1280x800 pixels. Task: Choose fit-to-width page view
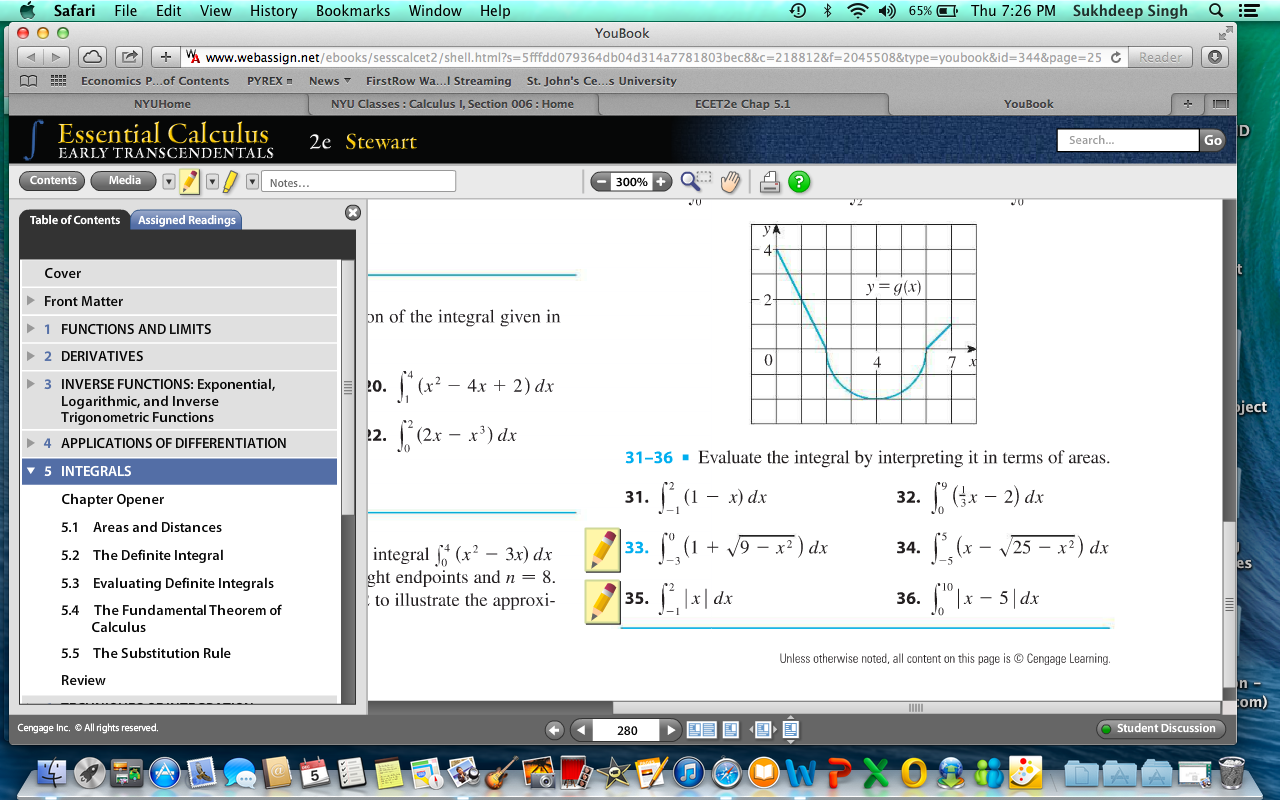point(763,730)
